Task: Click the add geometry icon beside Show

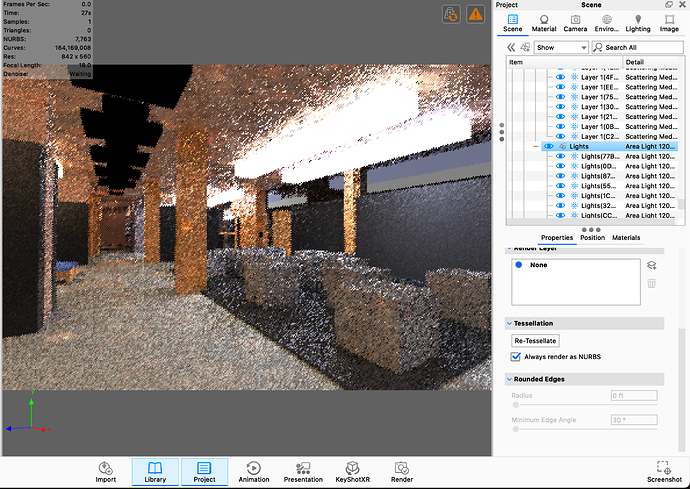Action: (525, 47)
